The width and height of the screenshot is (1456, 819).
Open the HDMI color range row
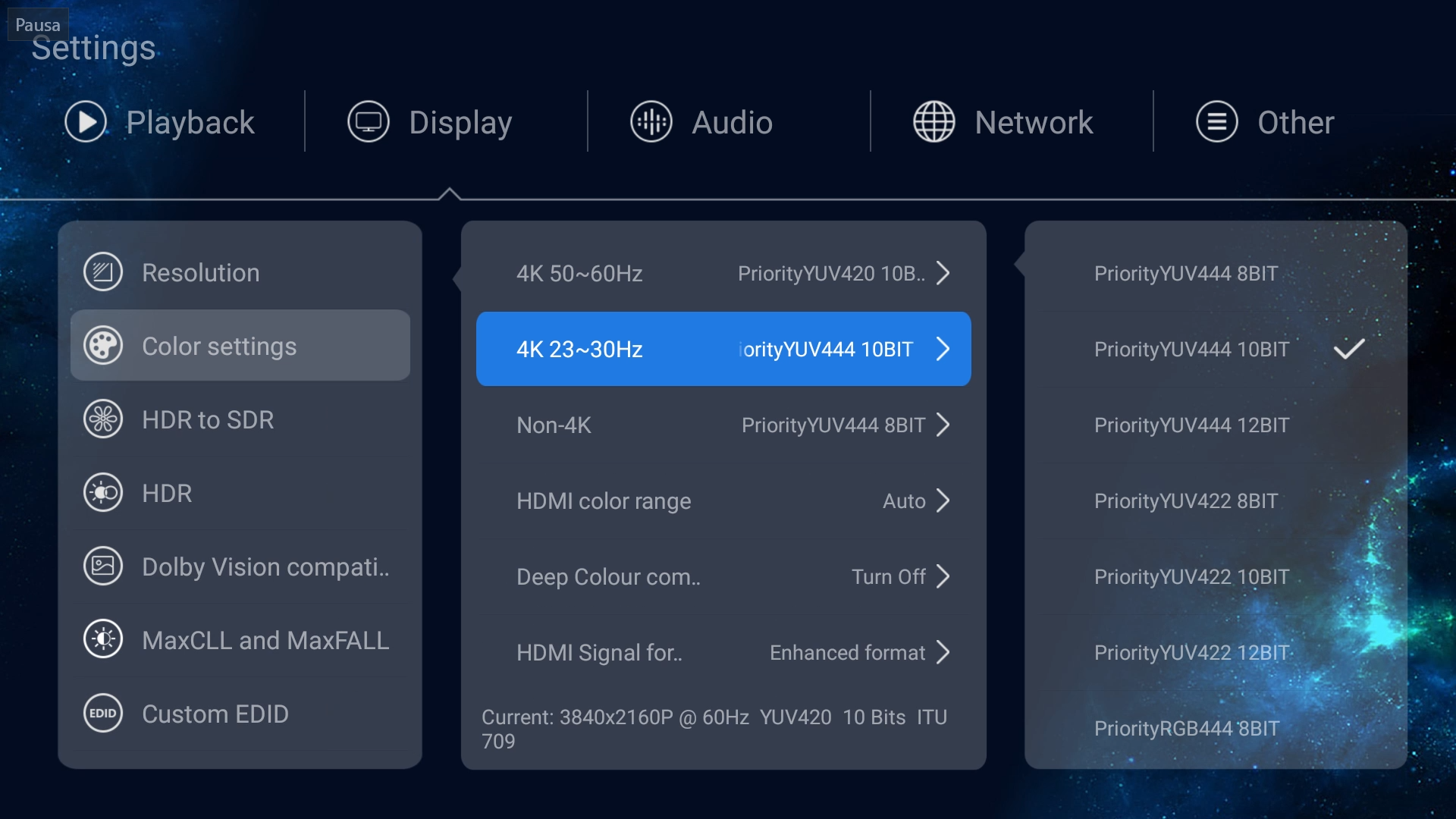tap(723, 500)
